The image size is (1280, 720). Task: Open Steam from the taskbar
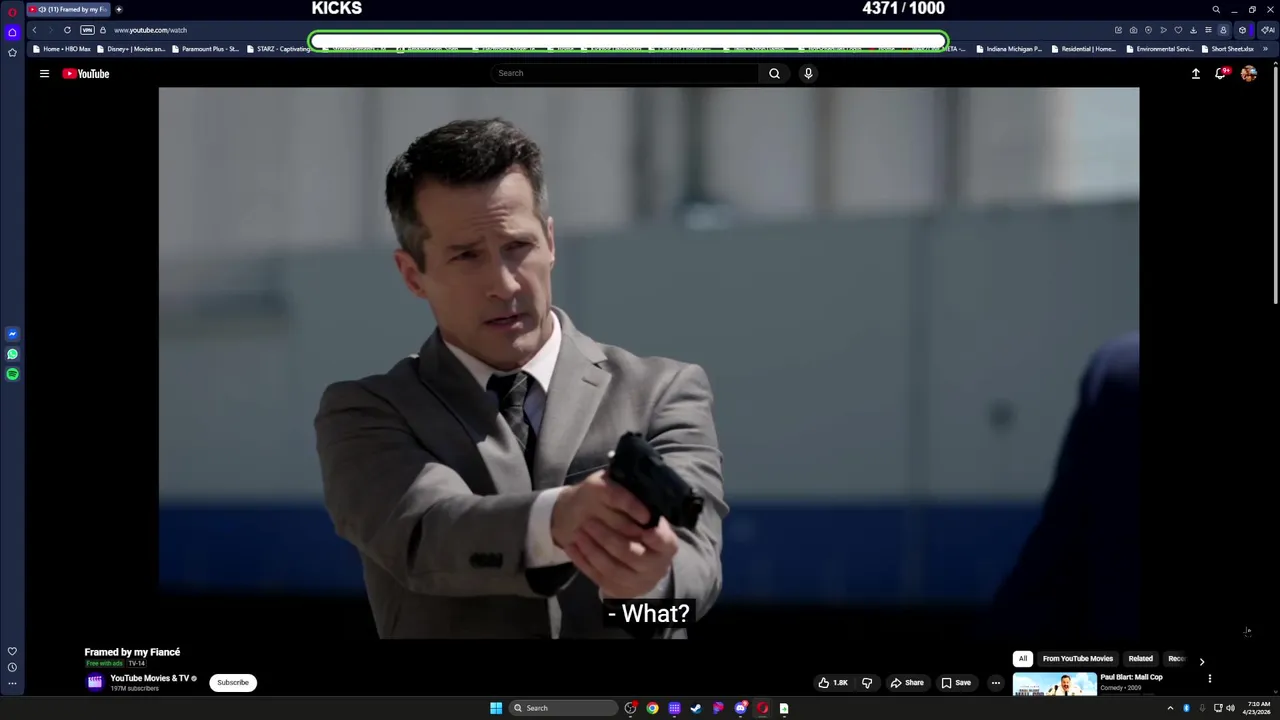(x=696, y=708)
